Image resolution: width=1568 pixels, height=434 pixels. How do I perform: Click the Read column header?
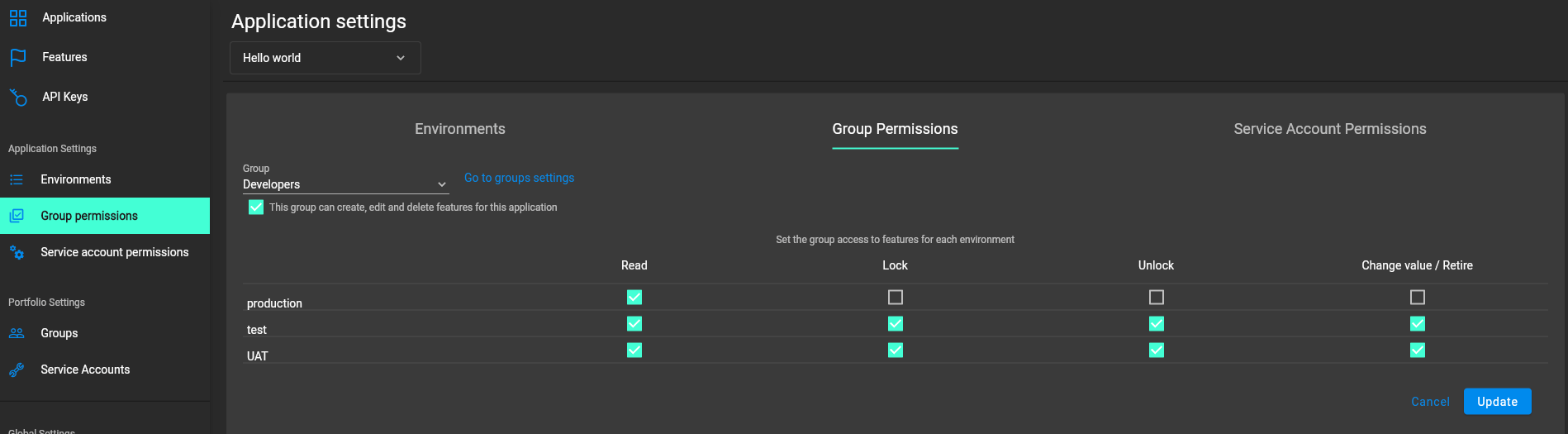pos(634,265)
